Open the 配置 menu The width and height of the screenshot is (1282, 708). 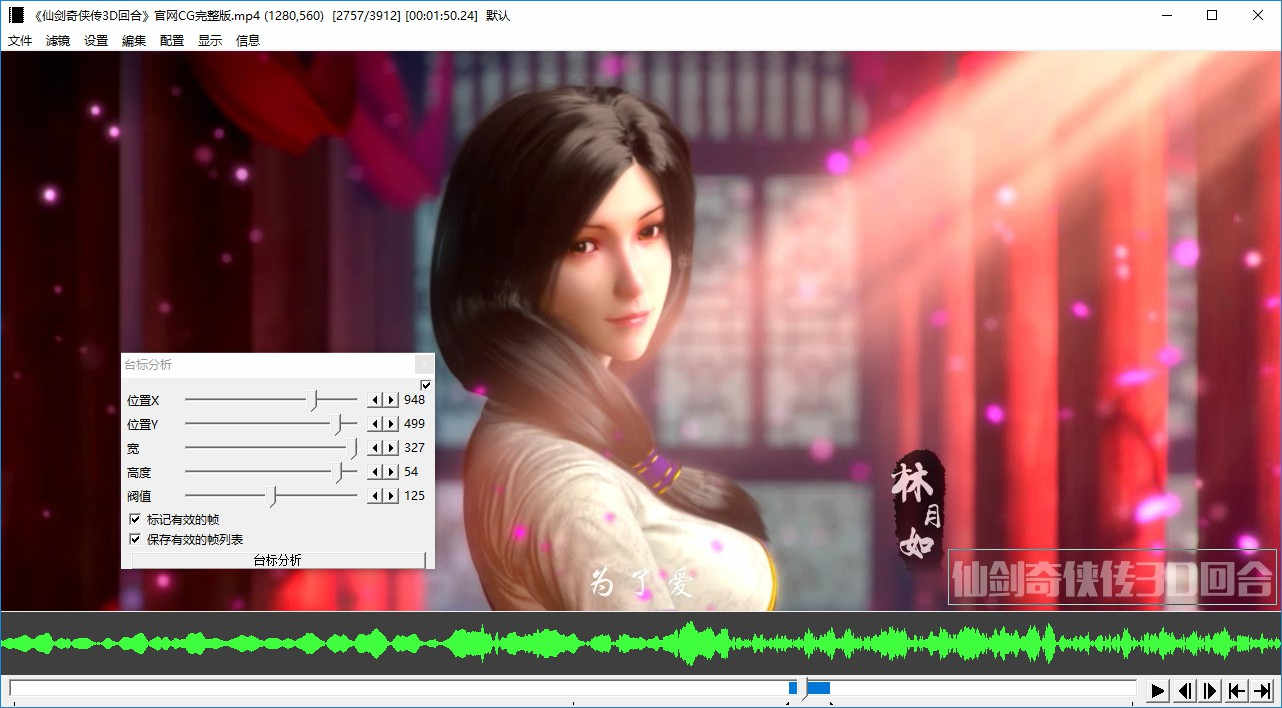point(172,41)
